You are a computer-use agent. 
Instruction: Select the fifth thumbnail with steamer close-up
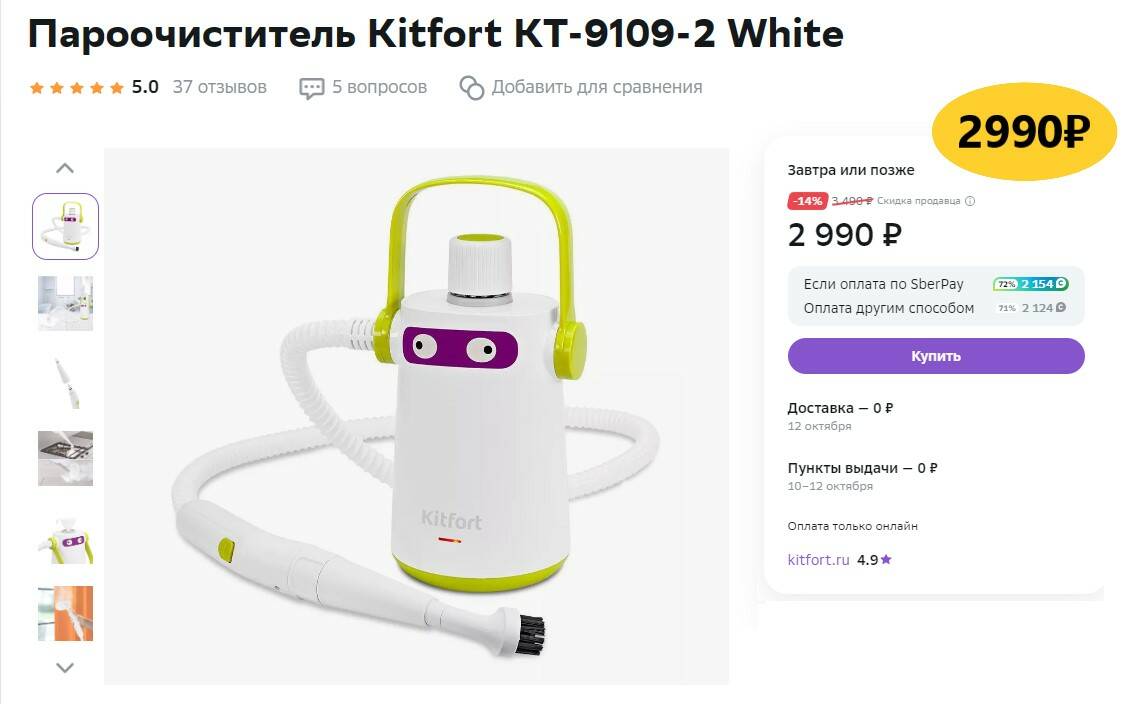click(x=66, y=537)
